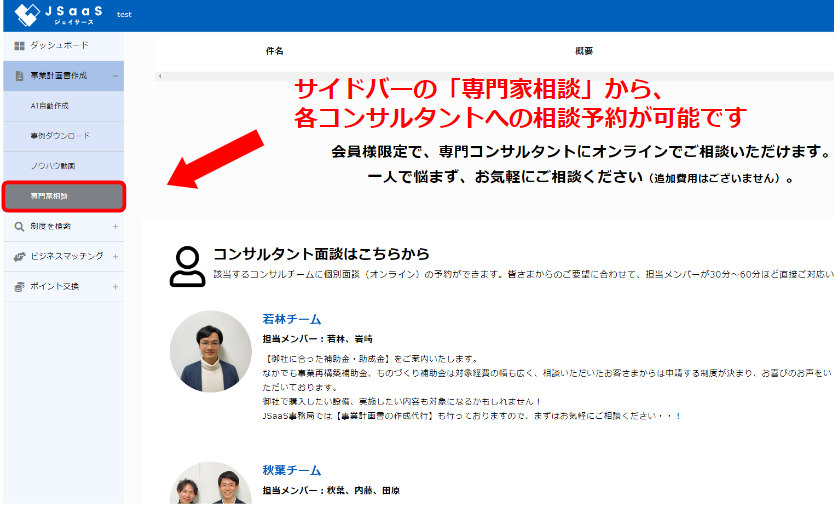Open the 制度を検索 menu label
This screenshot has height=506, width=834.
51,226
